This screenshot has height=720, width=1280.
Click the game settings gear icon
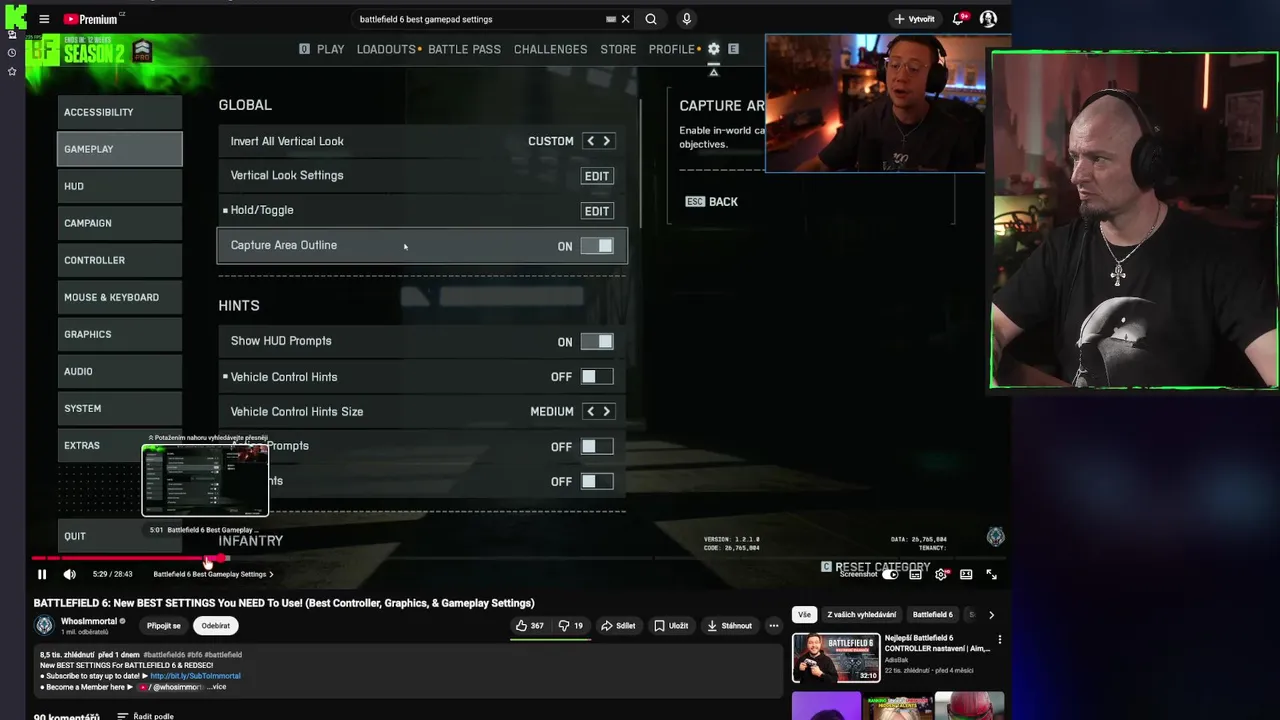(x=713, y=49)
